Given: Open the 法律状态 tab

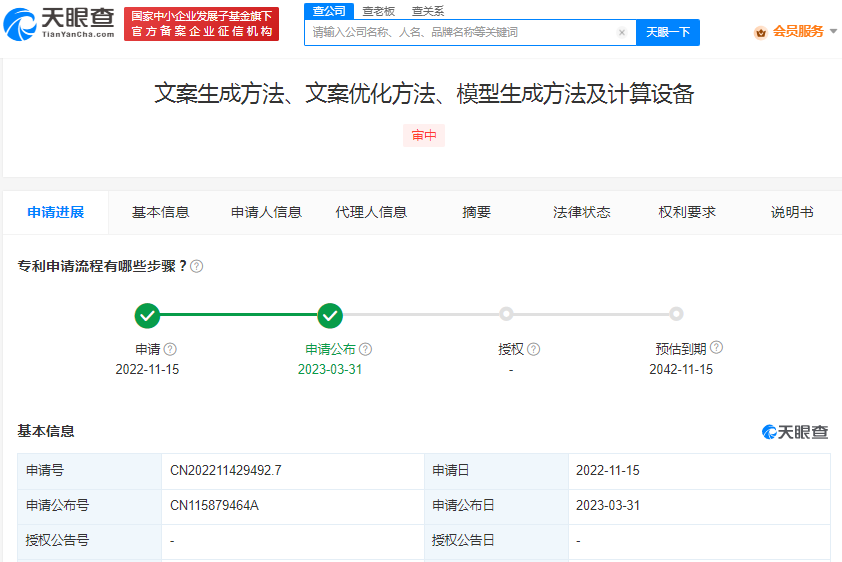Looking at the screenshot, I should point(582,212).
